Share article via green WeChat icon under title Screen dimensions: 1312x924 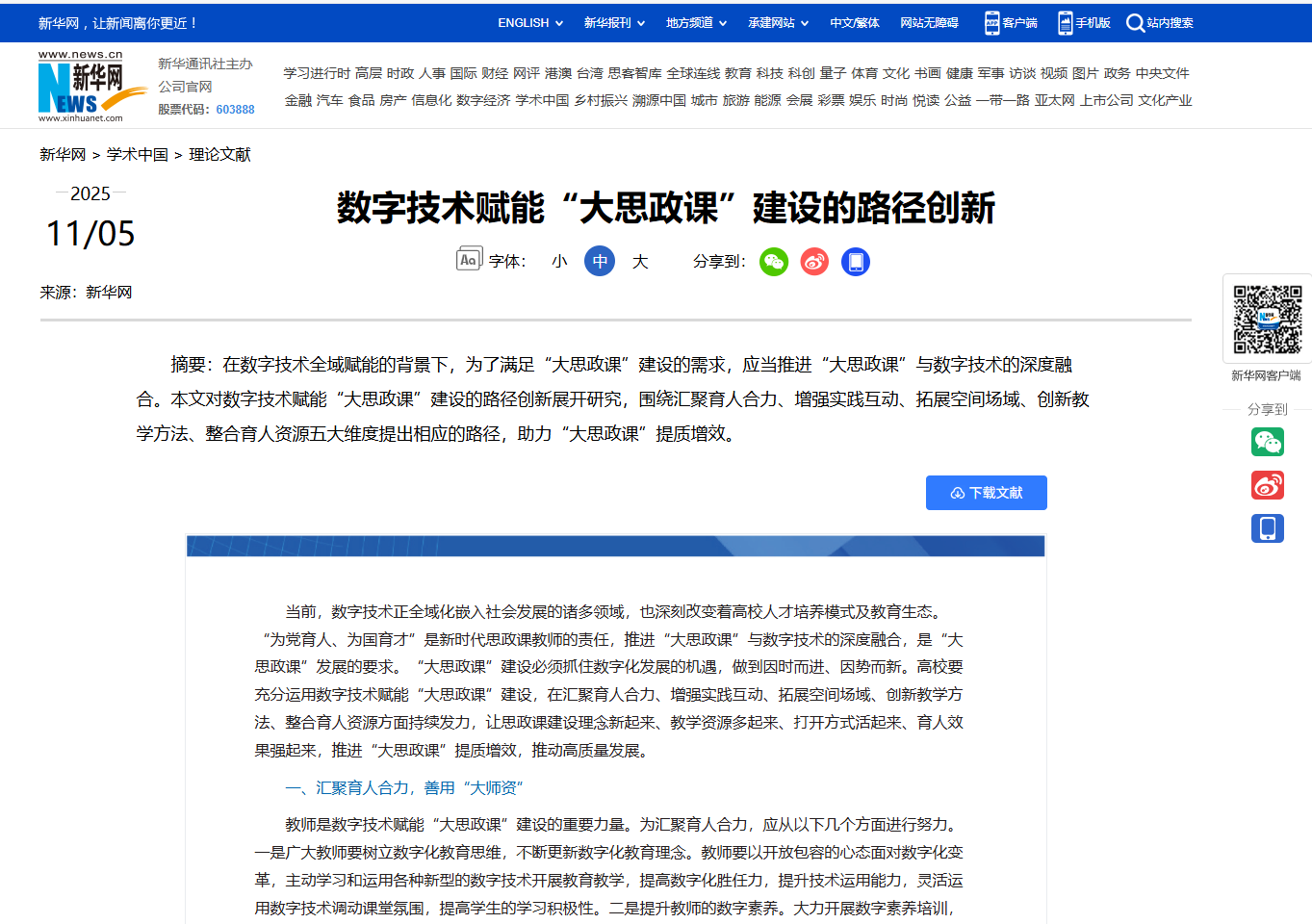coord(773,262)
